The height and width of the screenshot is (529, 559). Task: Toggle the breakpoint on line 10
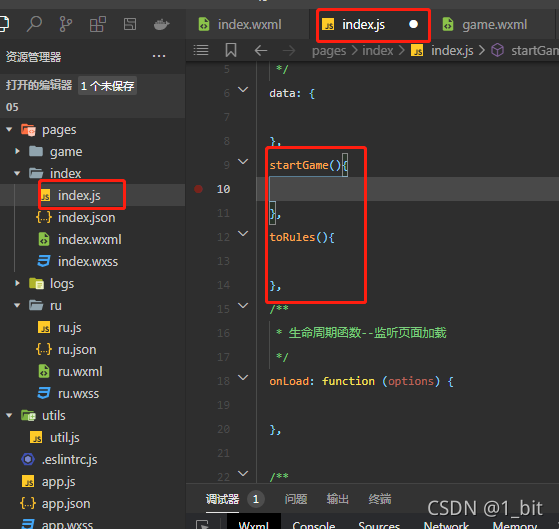199,189
